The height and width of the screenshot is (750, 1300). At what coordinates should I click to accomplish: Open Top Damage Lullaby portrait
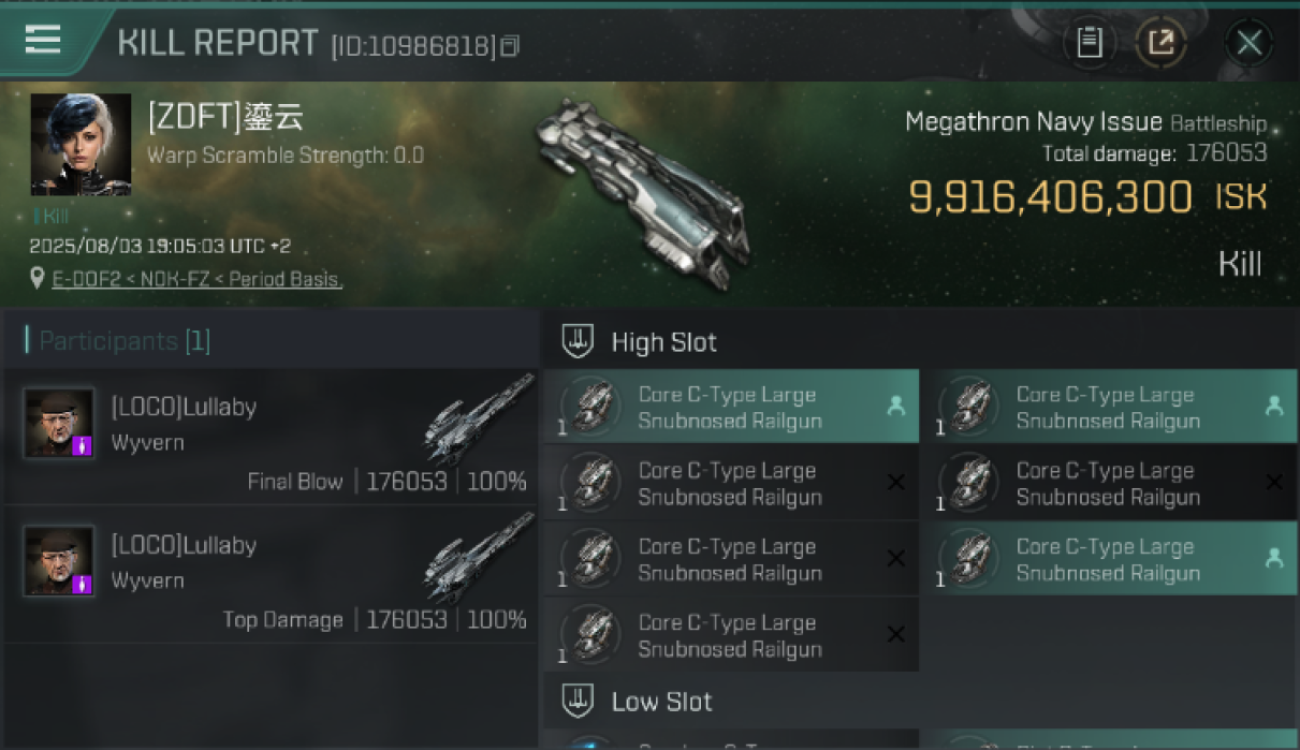(59, 561)
